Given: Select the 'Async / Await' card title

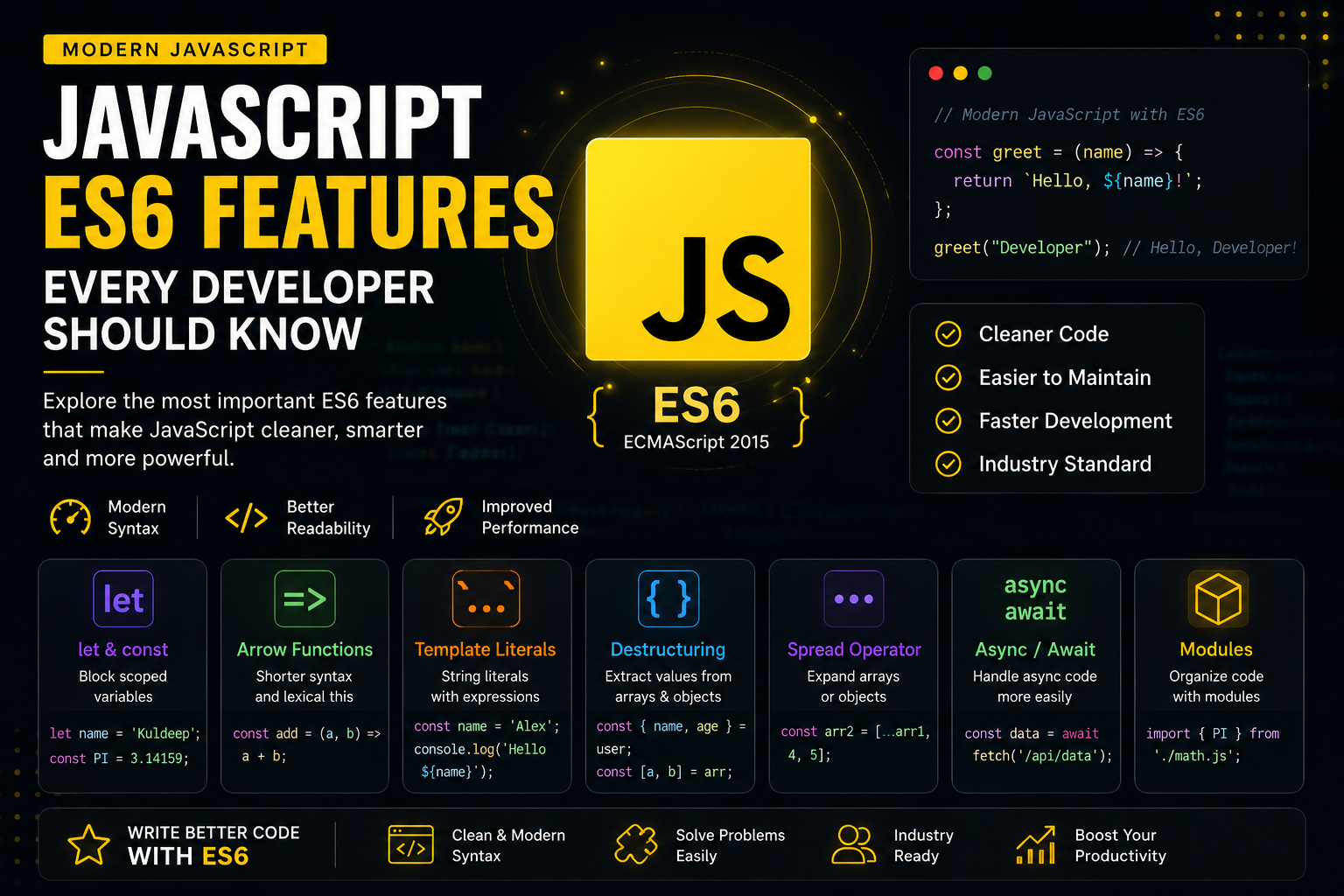Looking at the screenshot, I should point(1035,650).
